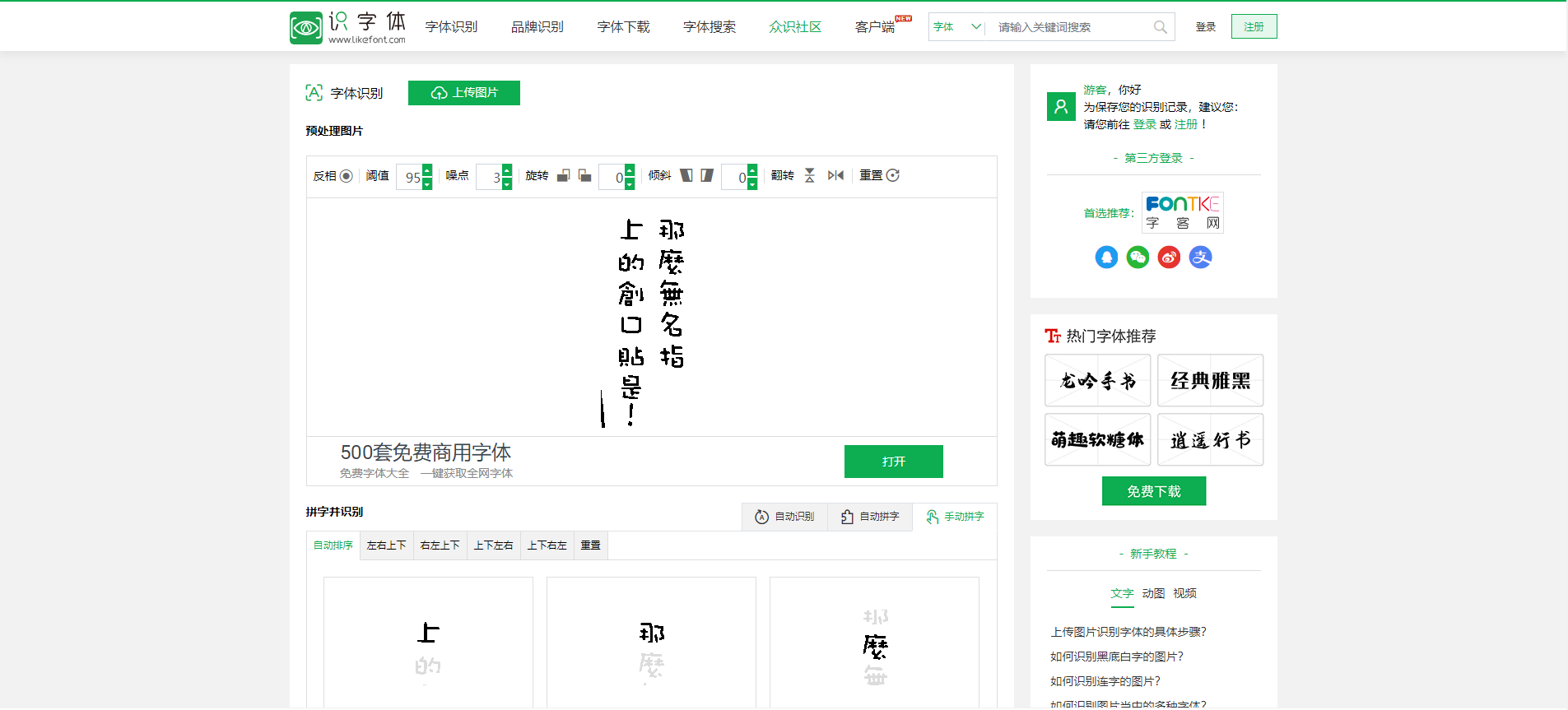Open 字体搜索 in top navigation

coord(710,27)
